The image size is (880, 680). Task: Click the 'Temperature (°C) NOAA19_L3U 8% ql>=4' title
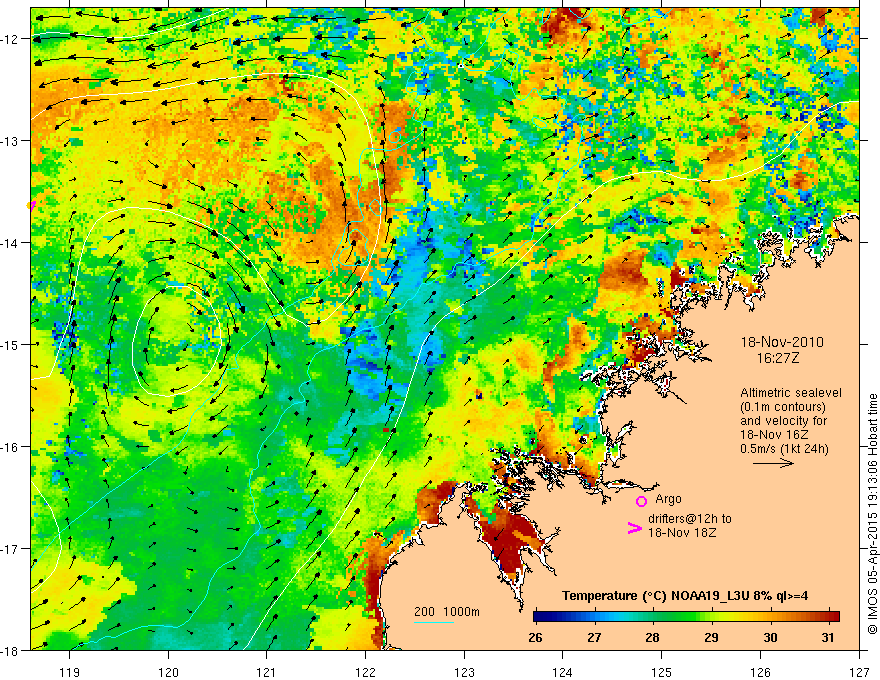685,596
